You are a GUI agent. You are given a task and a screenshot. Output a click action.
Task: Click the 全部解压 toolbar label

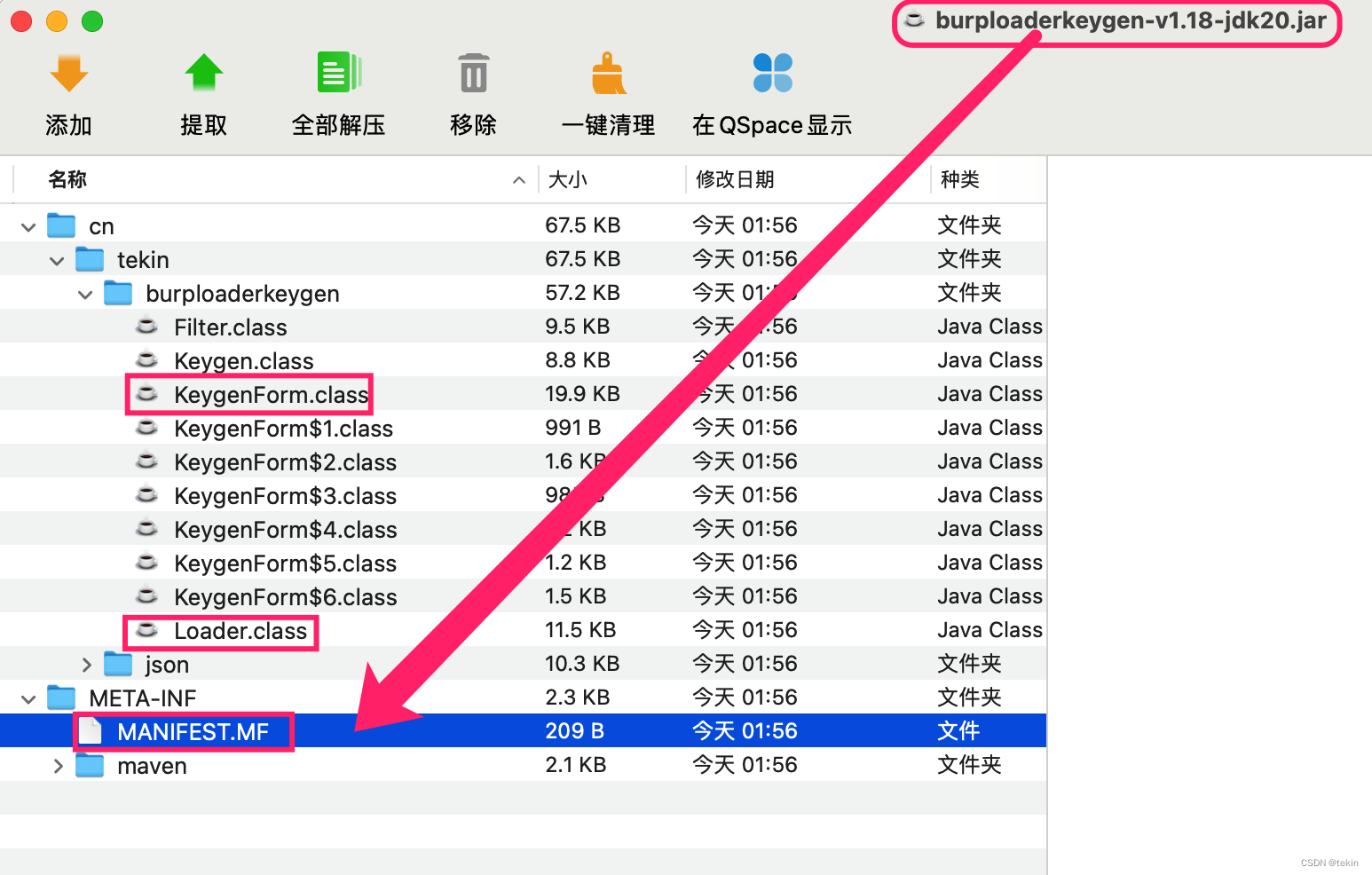tap(339, 125)
